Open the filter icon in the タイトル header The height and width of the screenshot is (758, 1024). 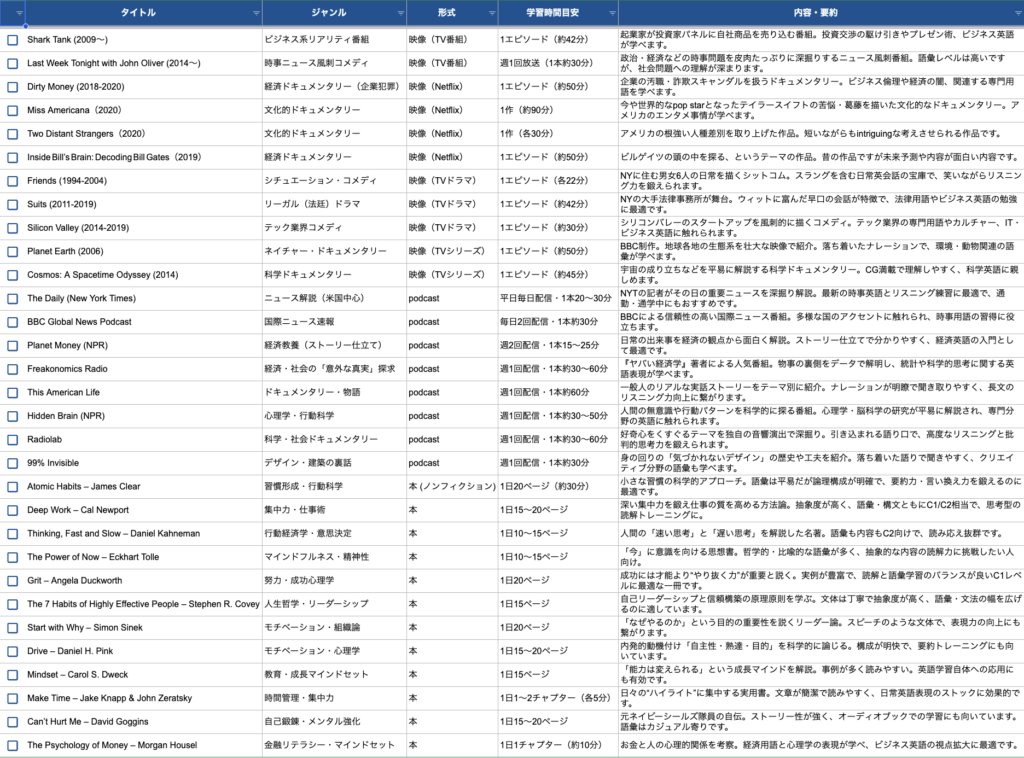point(256,13)
